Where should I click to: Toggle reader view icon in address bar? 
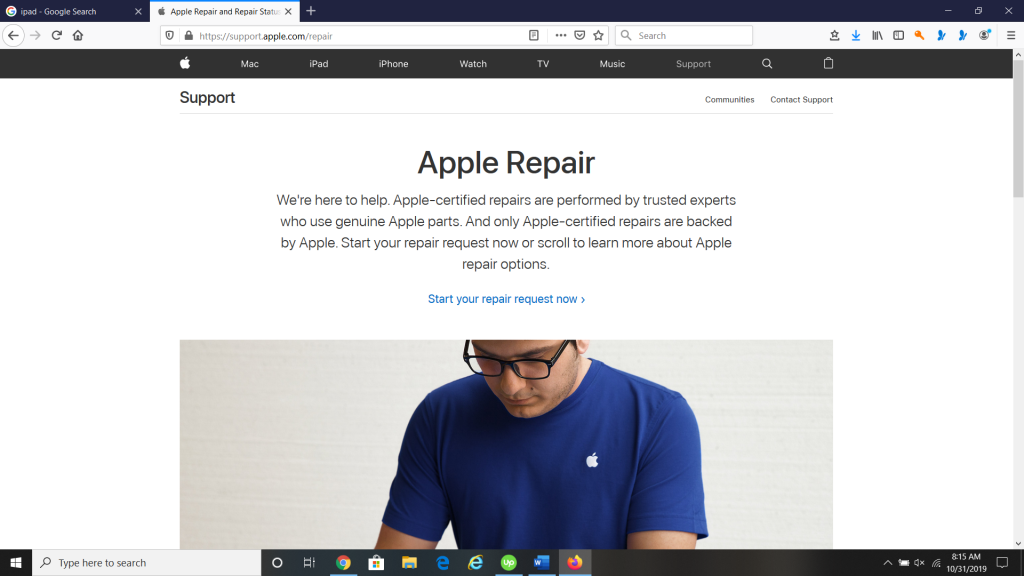tap(534, 36)
